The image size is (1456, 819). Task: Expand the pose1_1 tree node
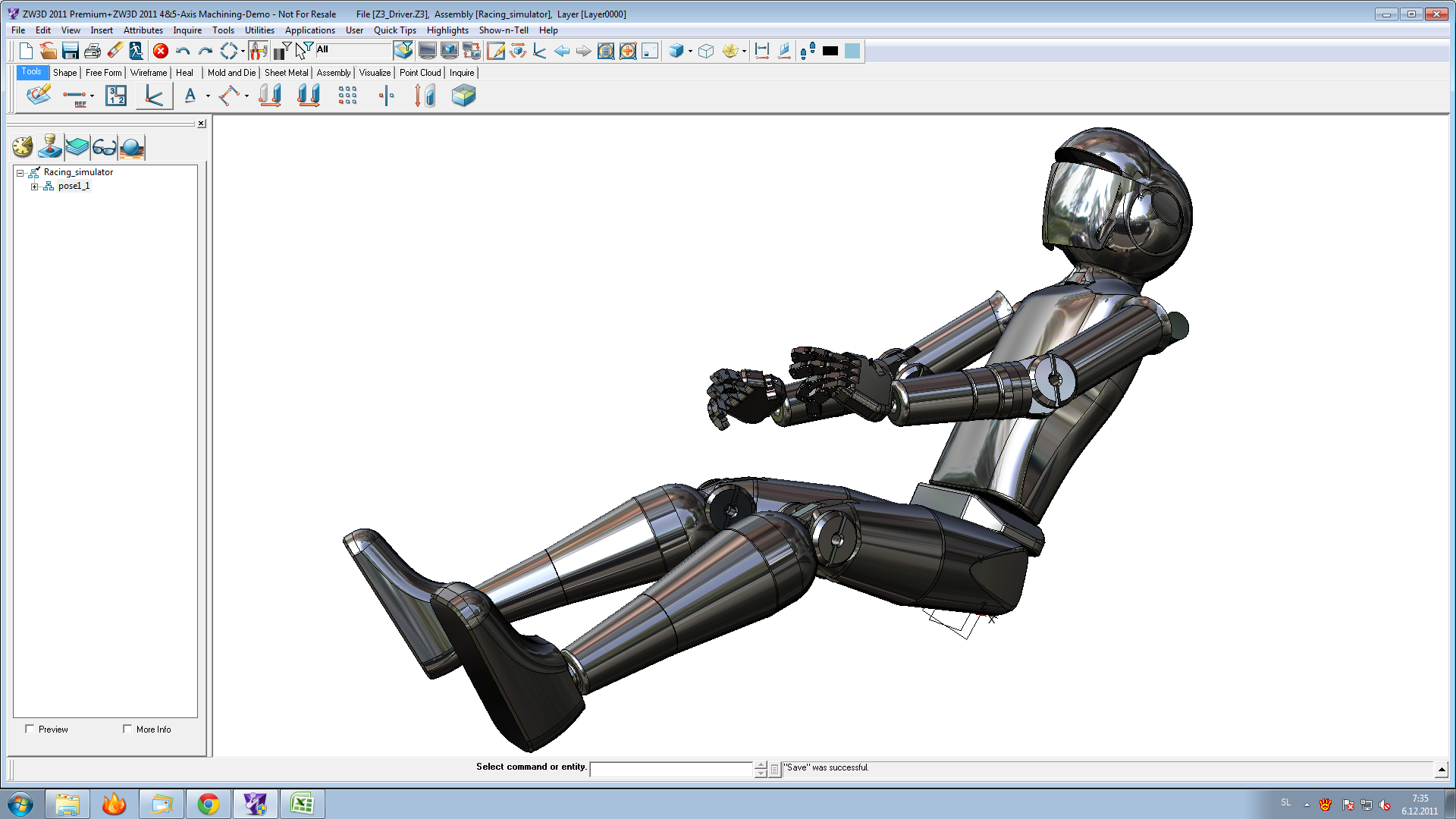(x=34, y=187)
